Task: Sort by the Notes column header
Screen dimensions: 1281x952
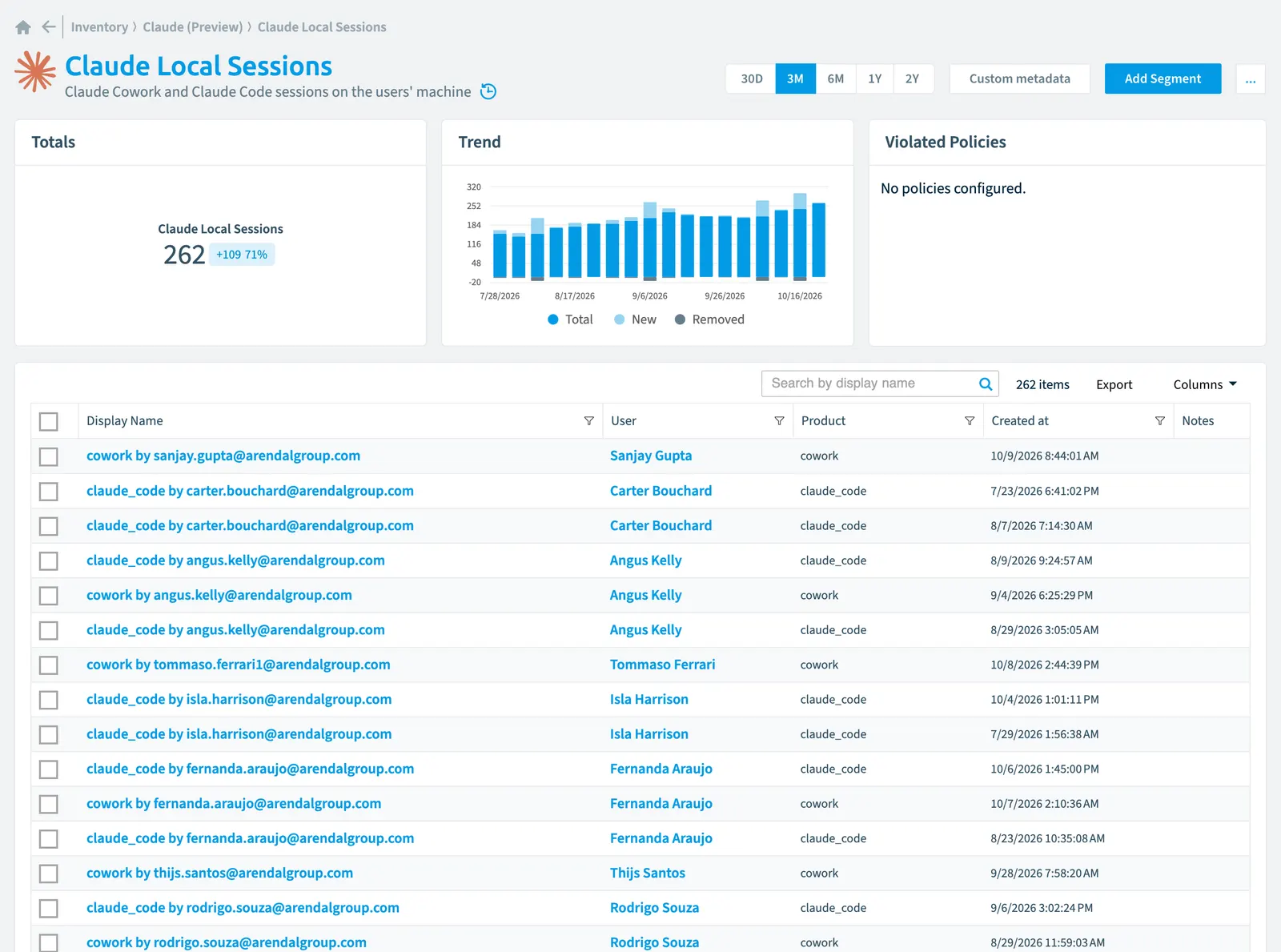Action: click(x=1198, y=421)
